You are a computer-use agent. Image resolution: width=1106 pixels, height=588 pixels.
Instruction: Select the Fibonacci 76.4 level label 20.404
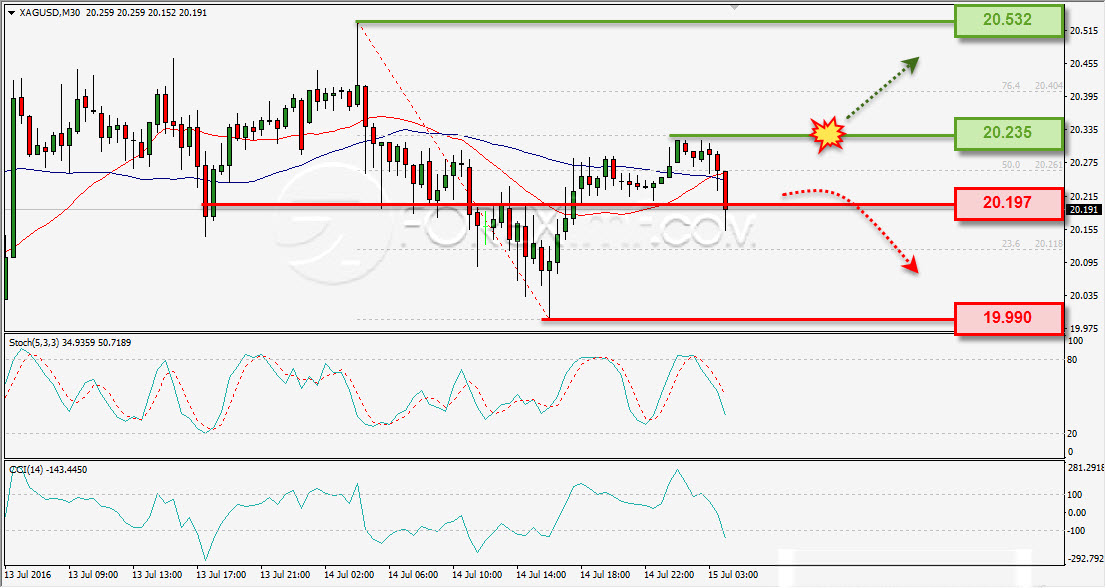1032,86
